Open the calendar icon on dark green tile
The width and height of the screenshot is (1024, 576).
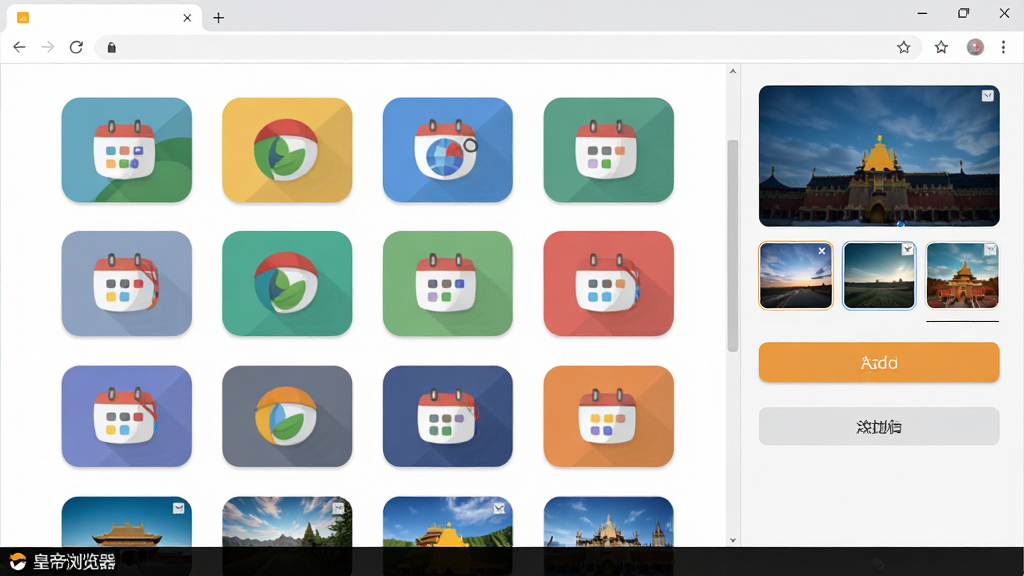(609, 150)
